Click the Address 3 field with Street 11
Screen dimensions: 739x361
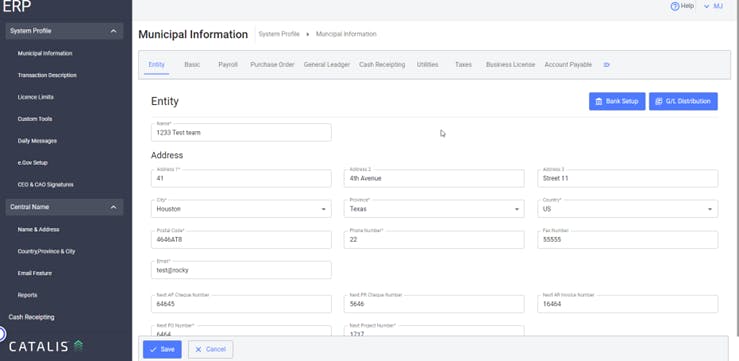(628, 179)
